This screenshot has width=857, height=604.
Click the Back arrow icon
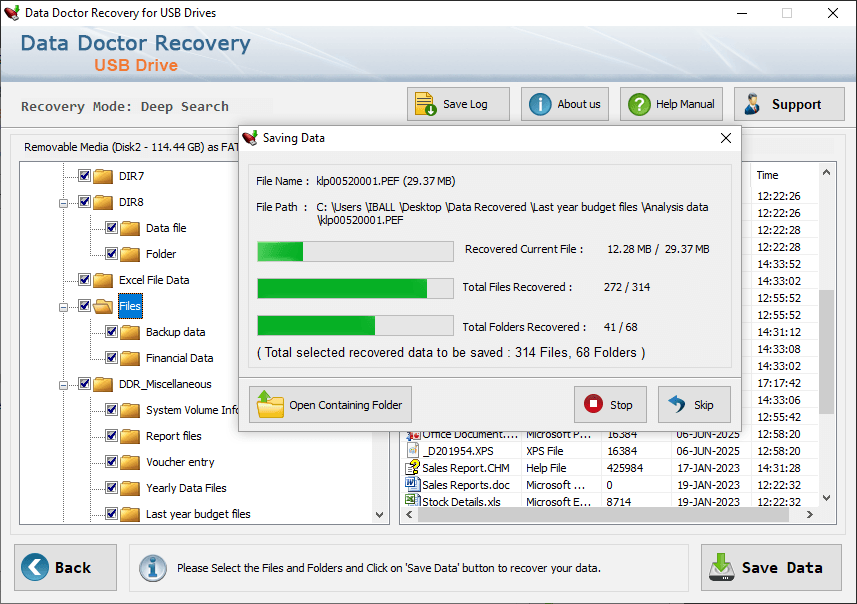(35, 567)
